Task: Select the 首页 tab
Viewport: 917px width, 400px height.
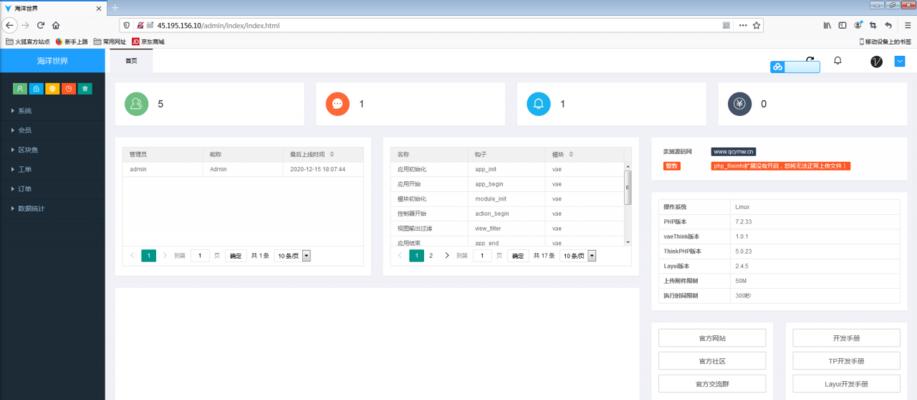Action: 132,61
